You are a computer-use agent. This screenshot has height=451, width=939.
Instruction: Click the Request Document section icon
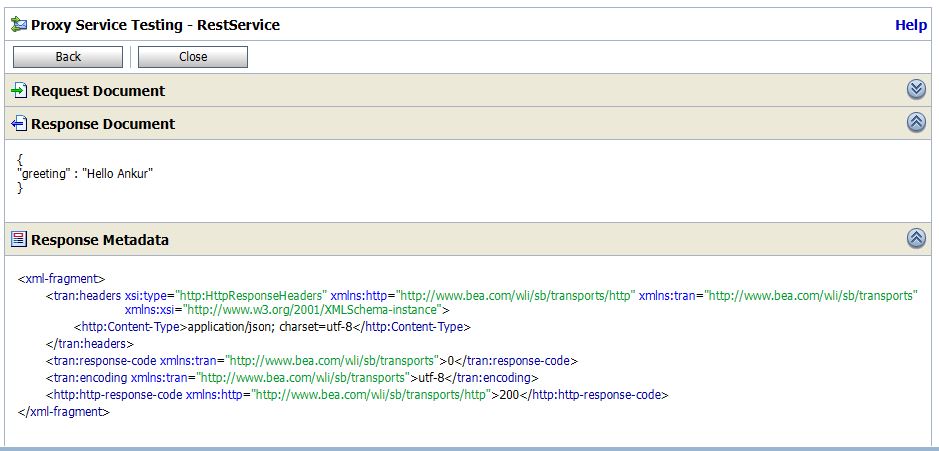pos(18,91)
